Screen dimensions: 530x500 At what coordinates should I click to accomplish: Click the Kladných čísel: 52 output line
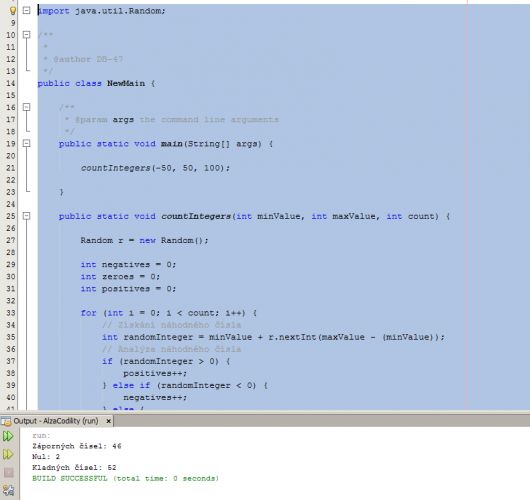coord(74,468)
